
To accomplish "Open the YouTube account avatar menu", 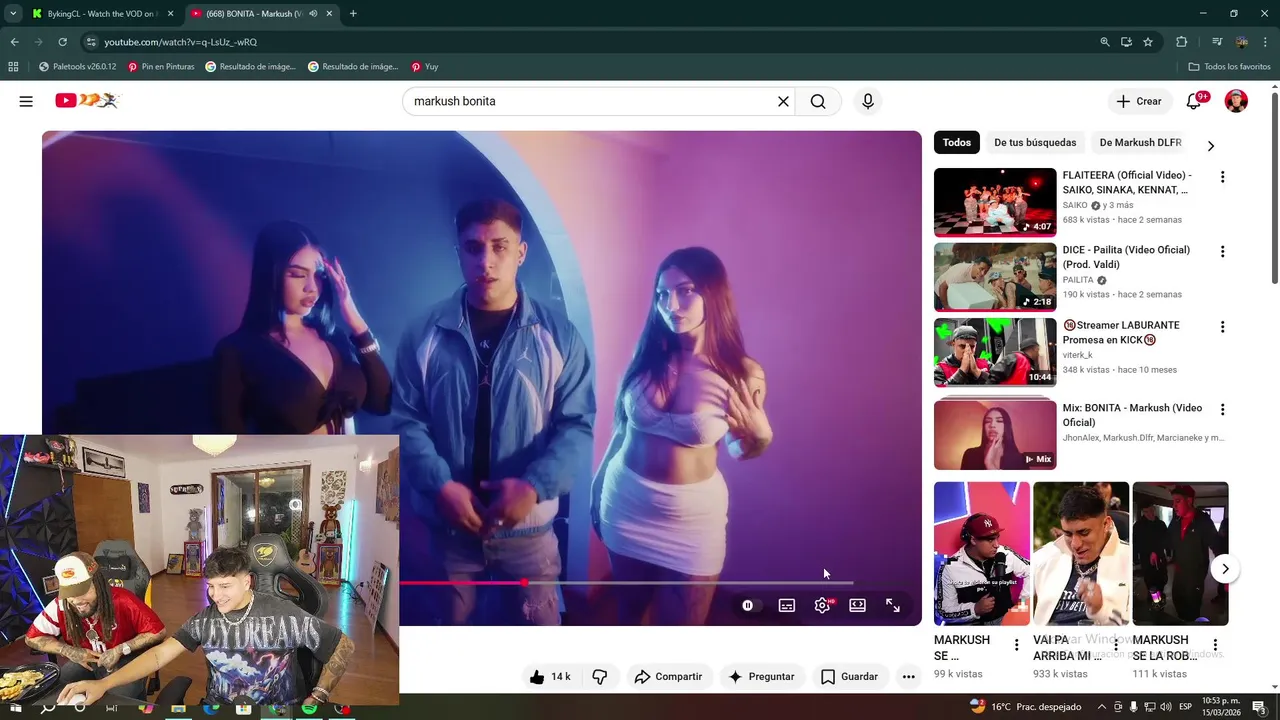I will [x=1236, y=101].
